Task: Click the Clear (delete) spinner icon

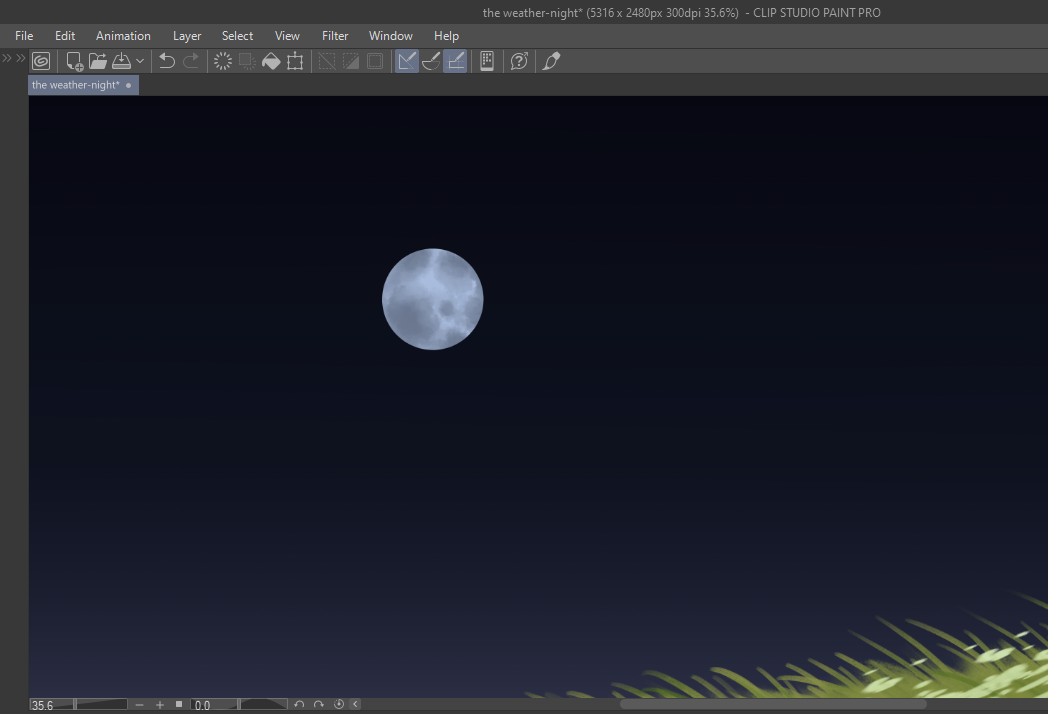Action: tap(223, 61)
